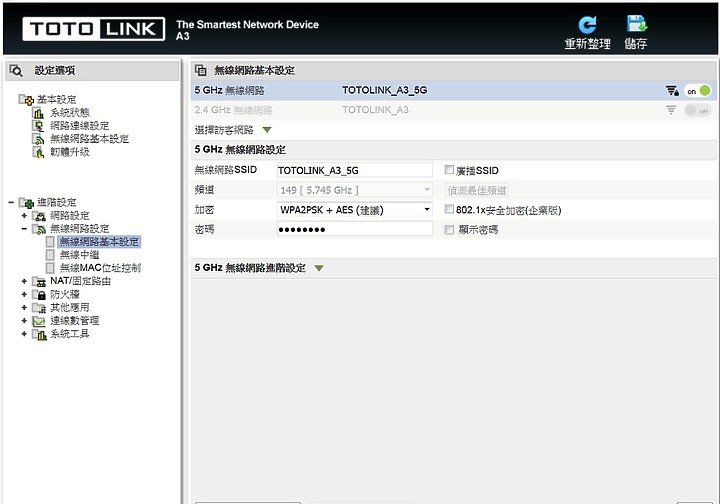Select the 2.4 GHz 無線網路 row
720x504 pixels.
coord(454,110)
